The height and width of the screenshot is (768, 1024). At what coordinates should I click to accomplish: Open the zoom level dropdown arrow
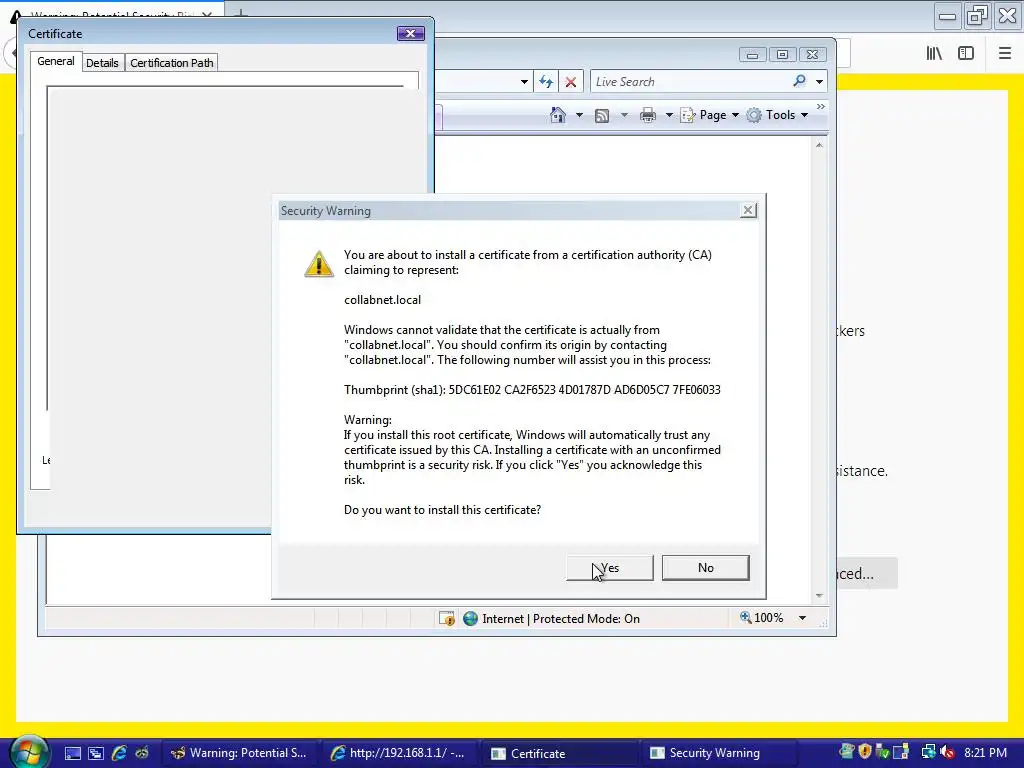[x=802, y=618]
